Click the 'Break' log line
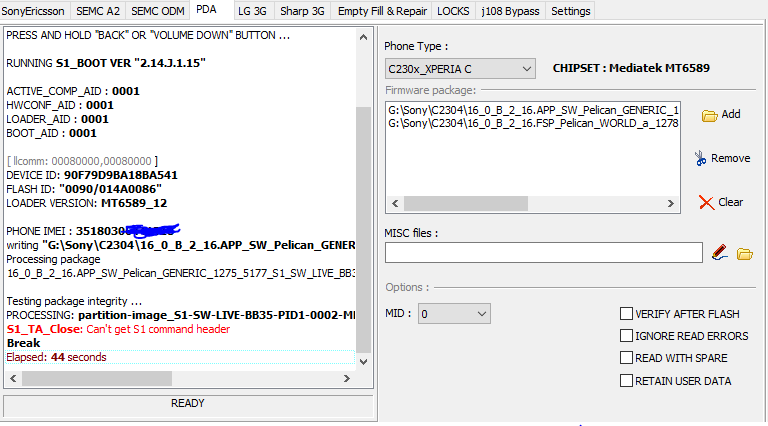Screen dimensions: 768x426 tap(24, 343)
